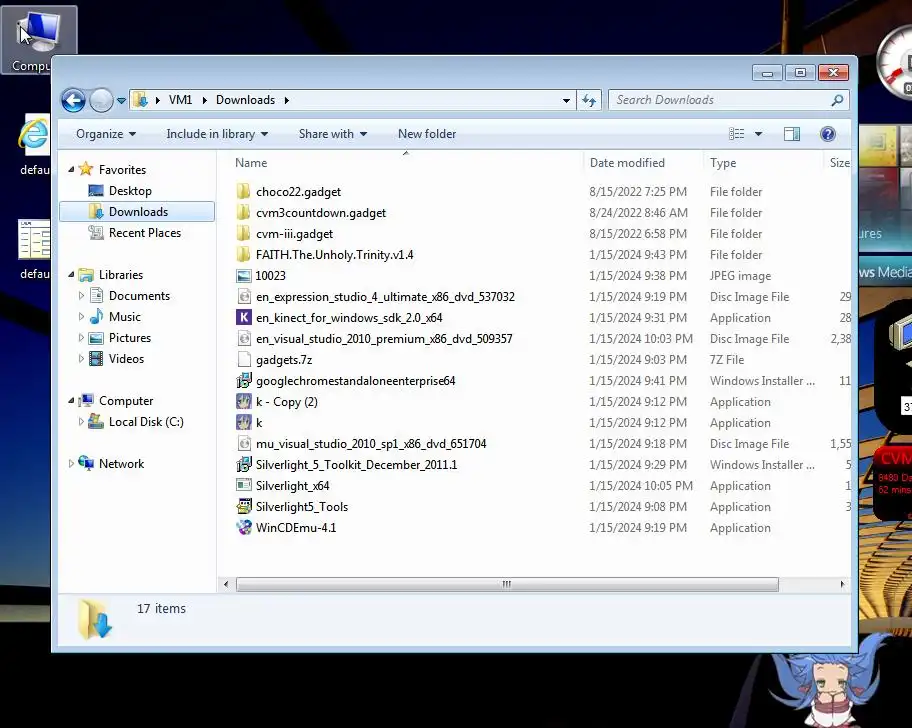Click VM1 in the address breadcrumb

180,100
